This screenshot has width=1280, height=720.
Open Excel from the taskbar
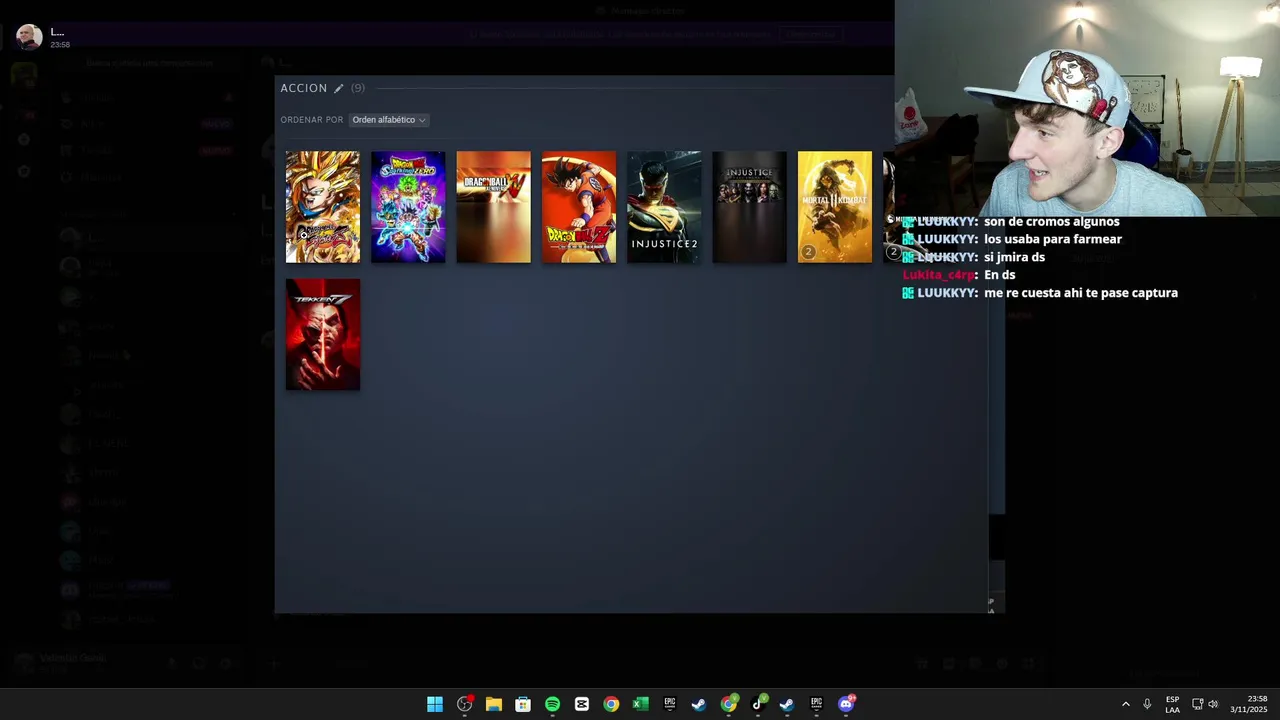click(x=640, y=704)
